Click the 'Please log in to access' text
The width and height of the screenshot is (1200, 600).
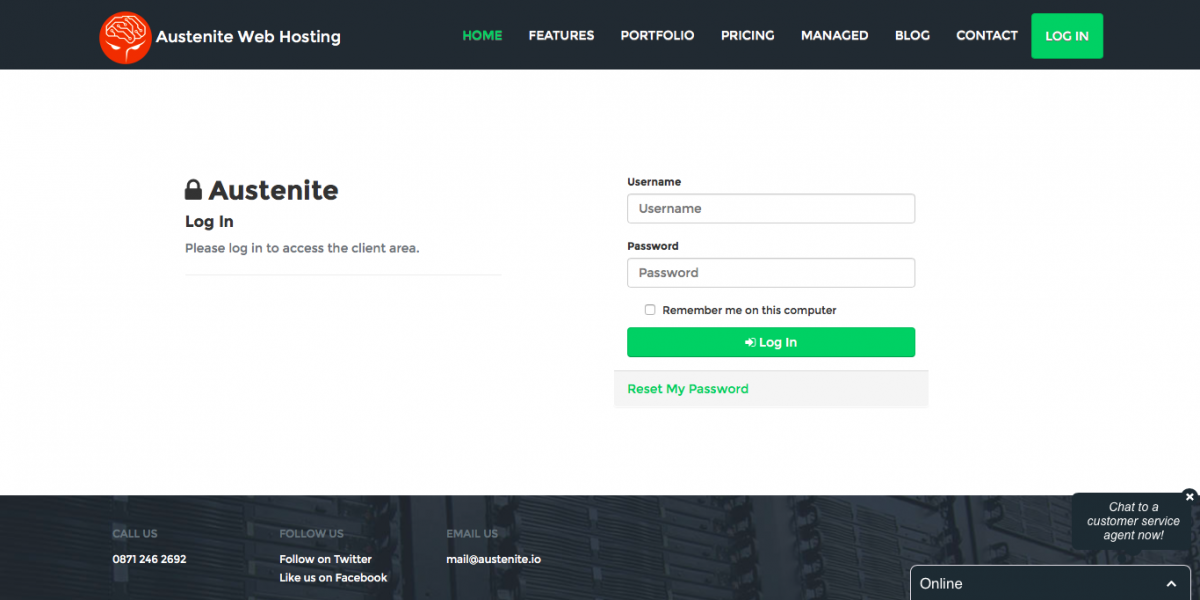302,248
